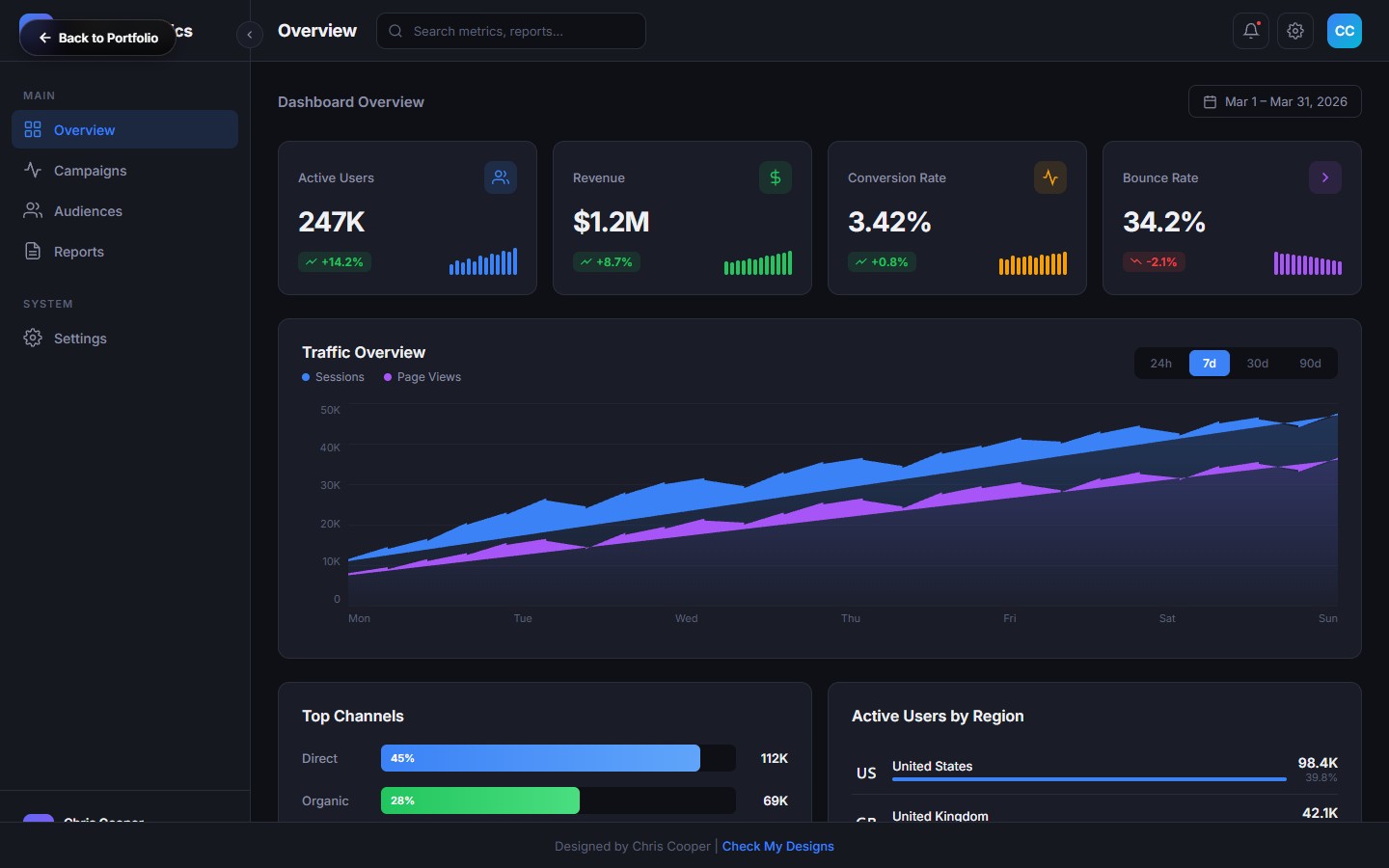Click the Active Users blue sparkline
This screenshot has width=1389, height=868.
point(483,261)
